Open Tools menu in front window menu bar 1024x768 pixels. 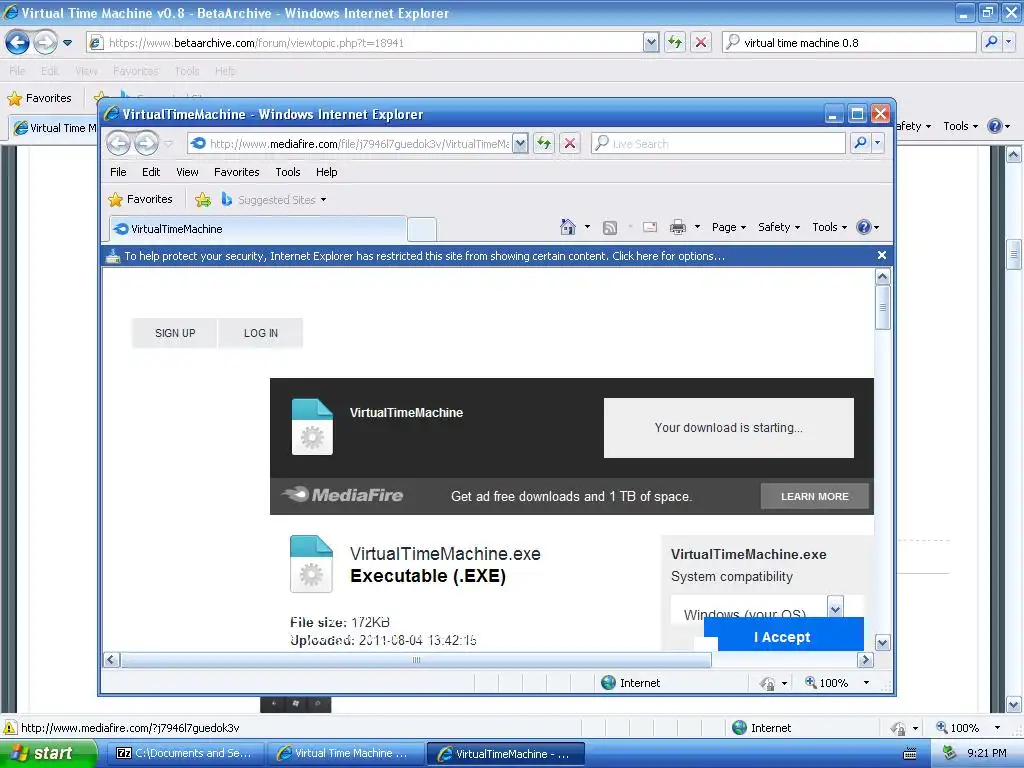click(x=287, y=172)
